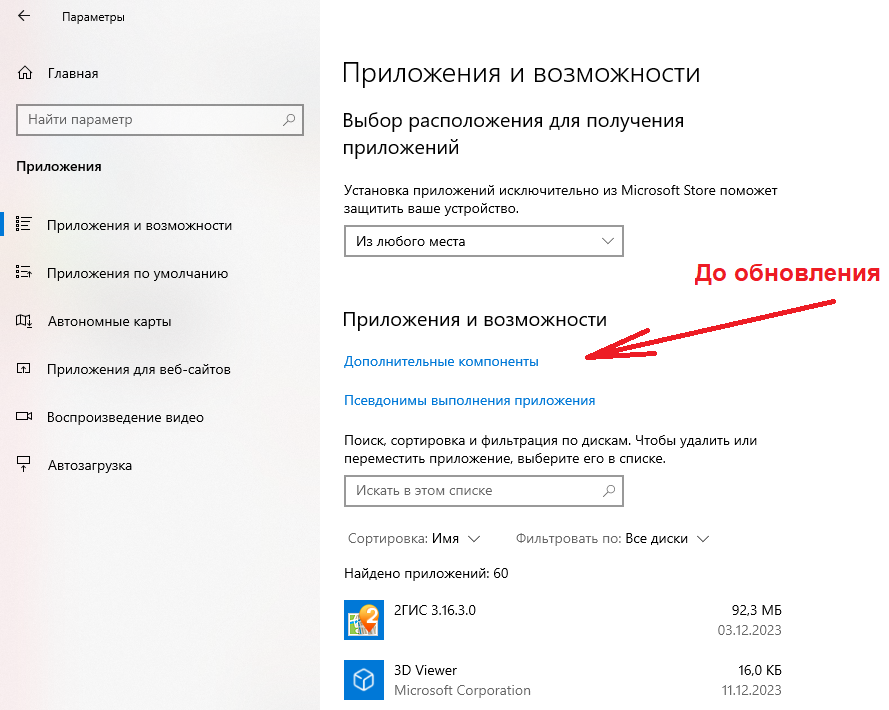Open Воспроизведение видео section
The image size is (889, 710).
click(125, 417)
